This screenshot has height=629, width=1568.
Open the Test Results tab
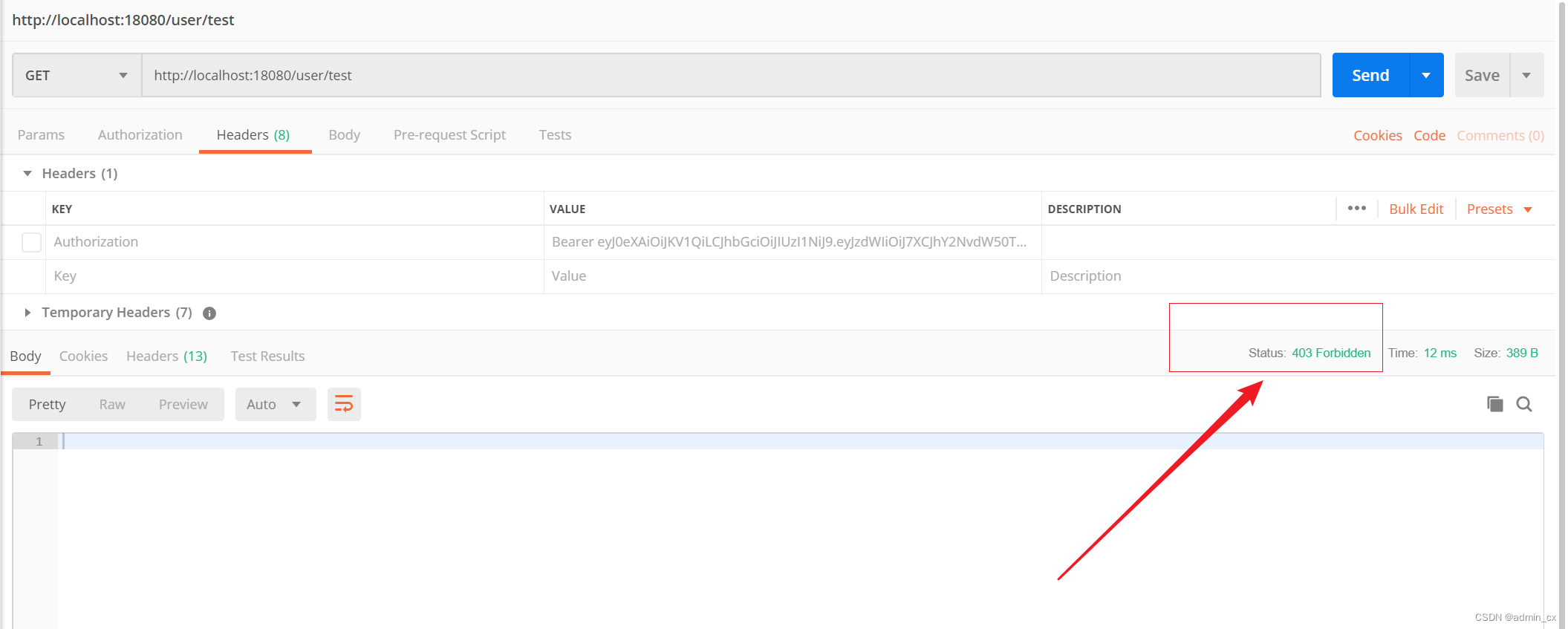pos(267,356)
